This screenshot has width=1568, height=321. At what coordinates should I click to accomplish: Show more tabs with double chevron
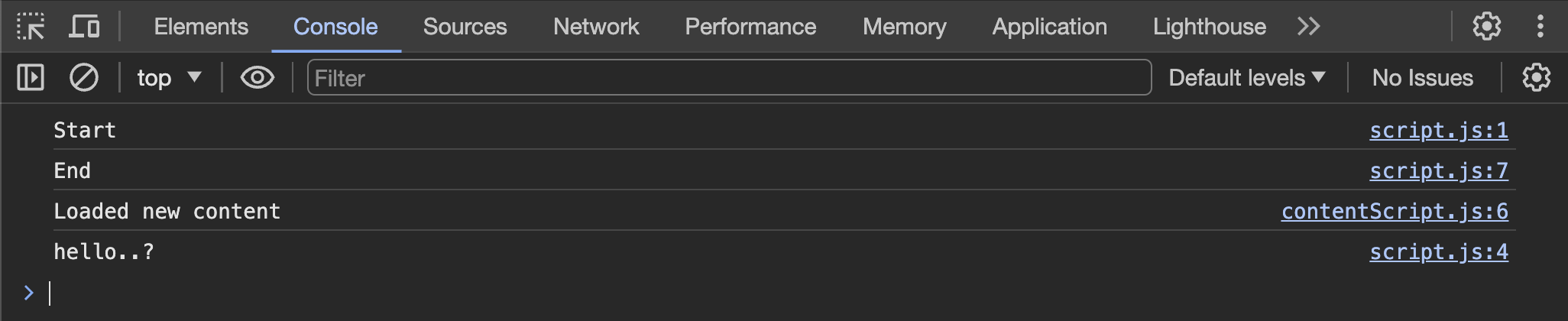[1308, 27]
